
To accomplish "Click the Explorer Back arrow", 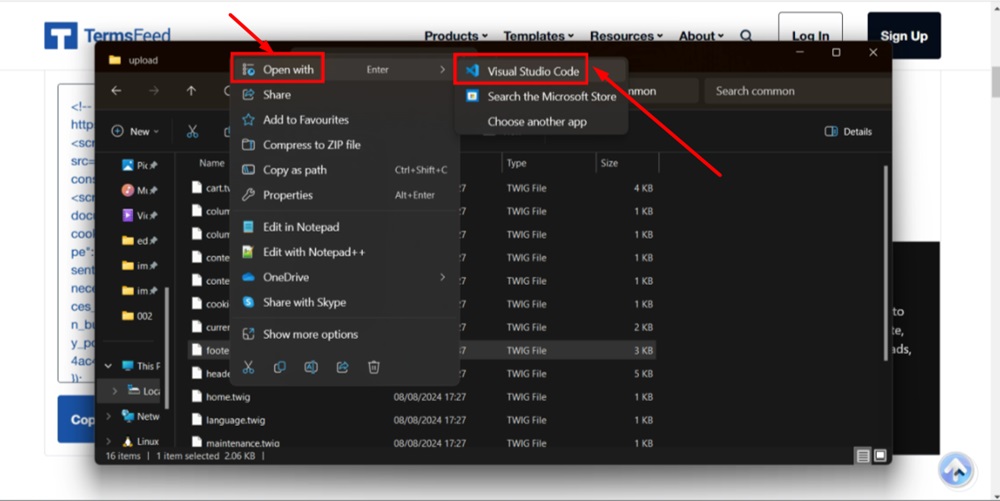I will click(116, 91).
